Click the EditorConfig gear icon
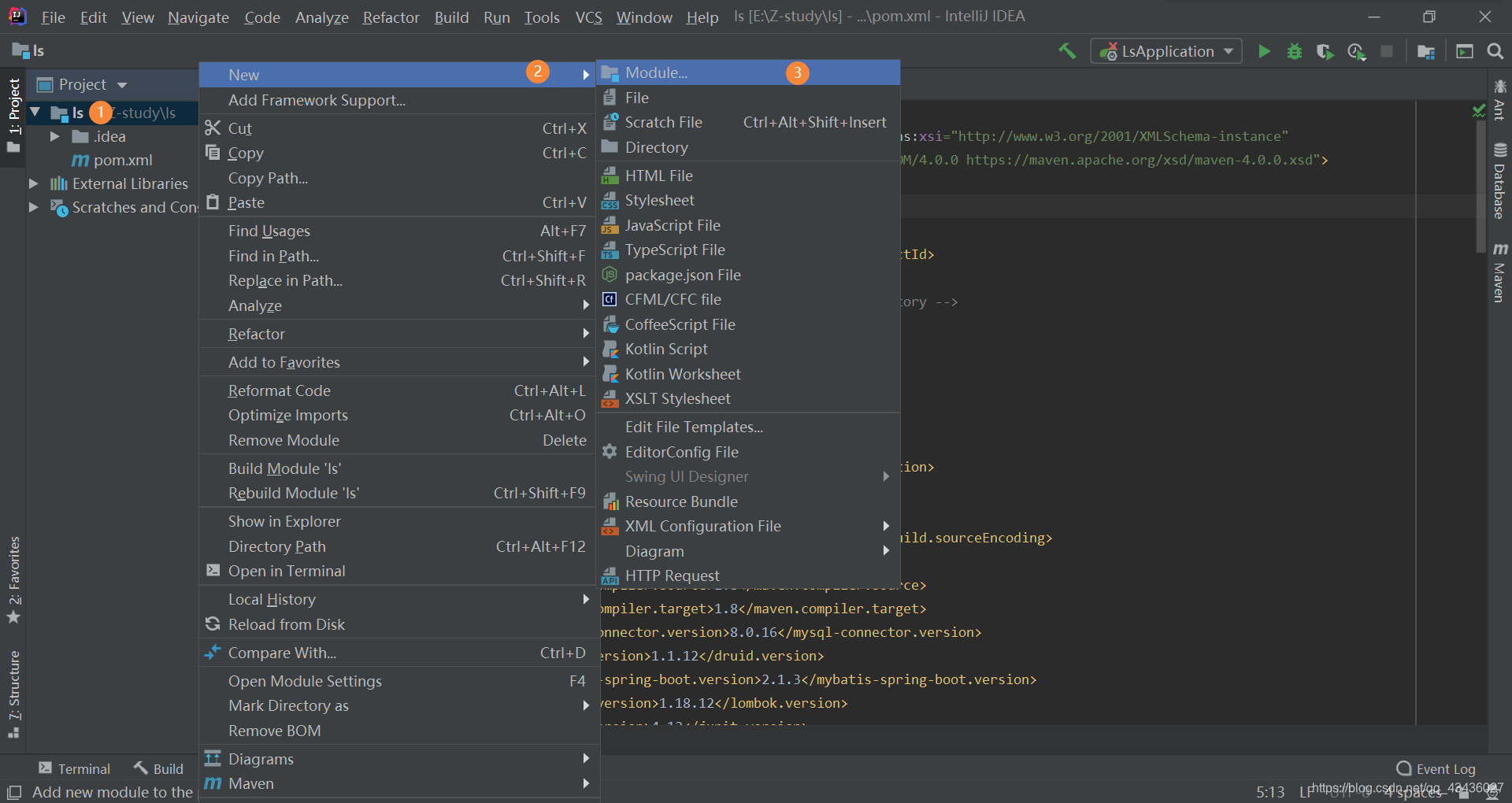1512x803 pixels. [x=610, y=452]
